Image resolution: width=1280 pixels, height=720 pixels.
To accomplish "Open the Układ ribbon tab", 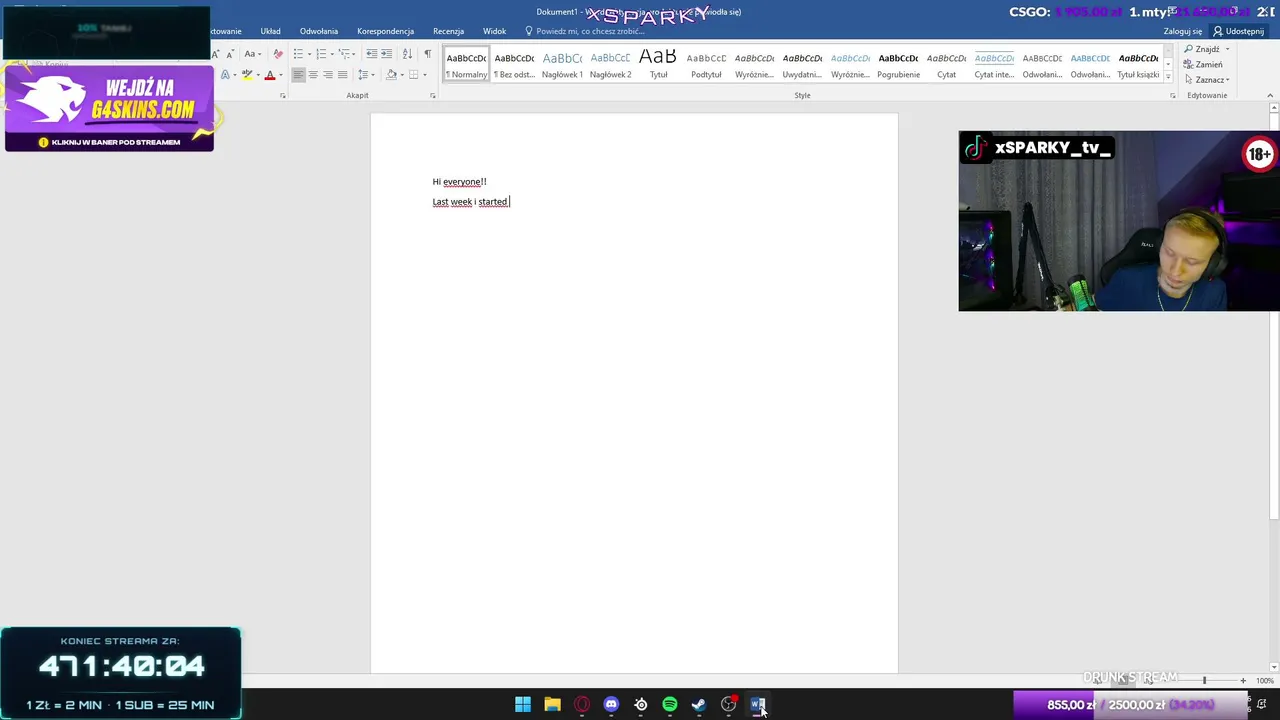I will [x=271, y=31].
